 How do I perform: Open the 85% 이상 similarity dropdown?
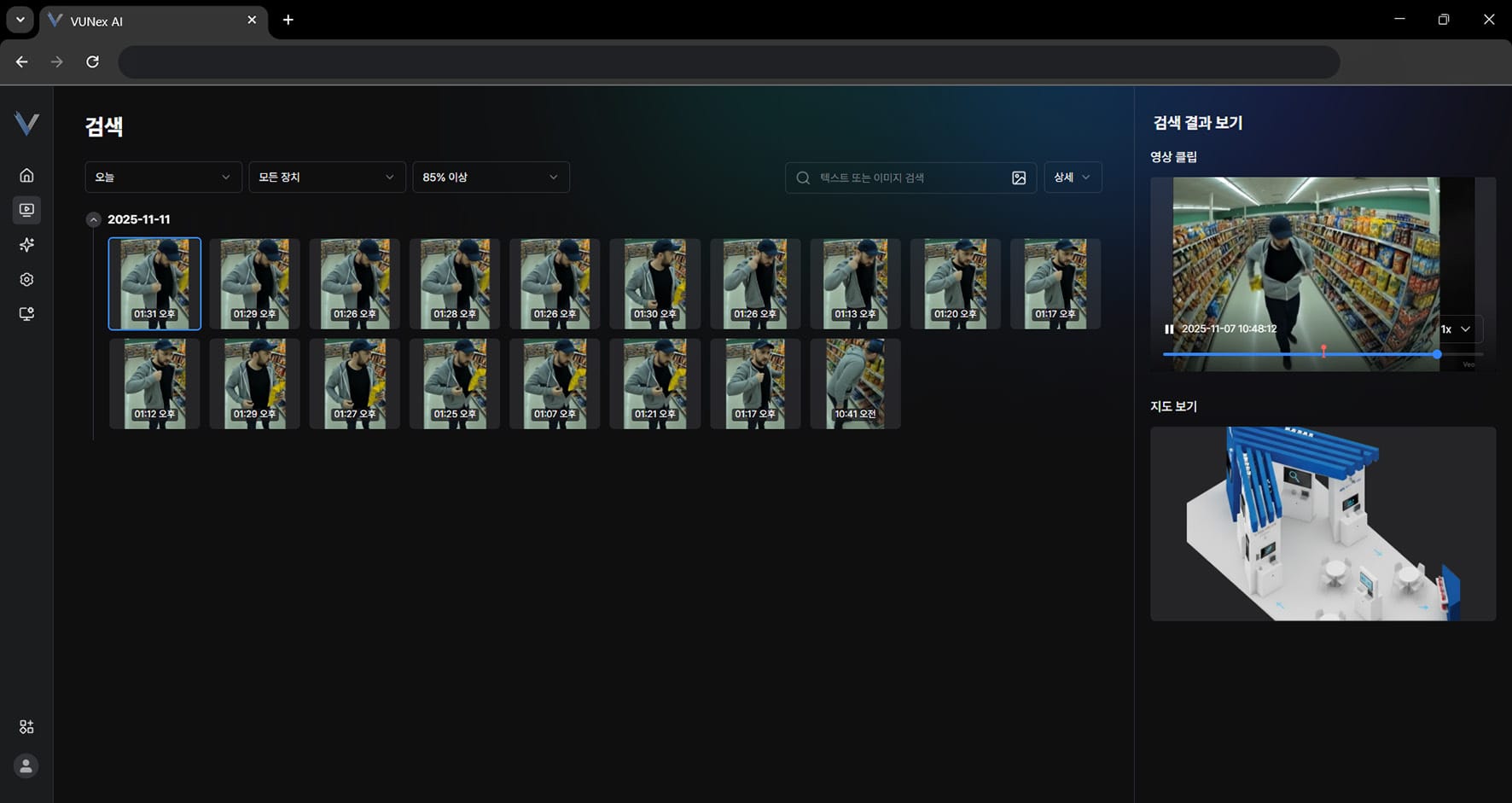coord(491,177)
